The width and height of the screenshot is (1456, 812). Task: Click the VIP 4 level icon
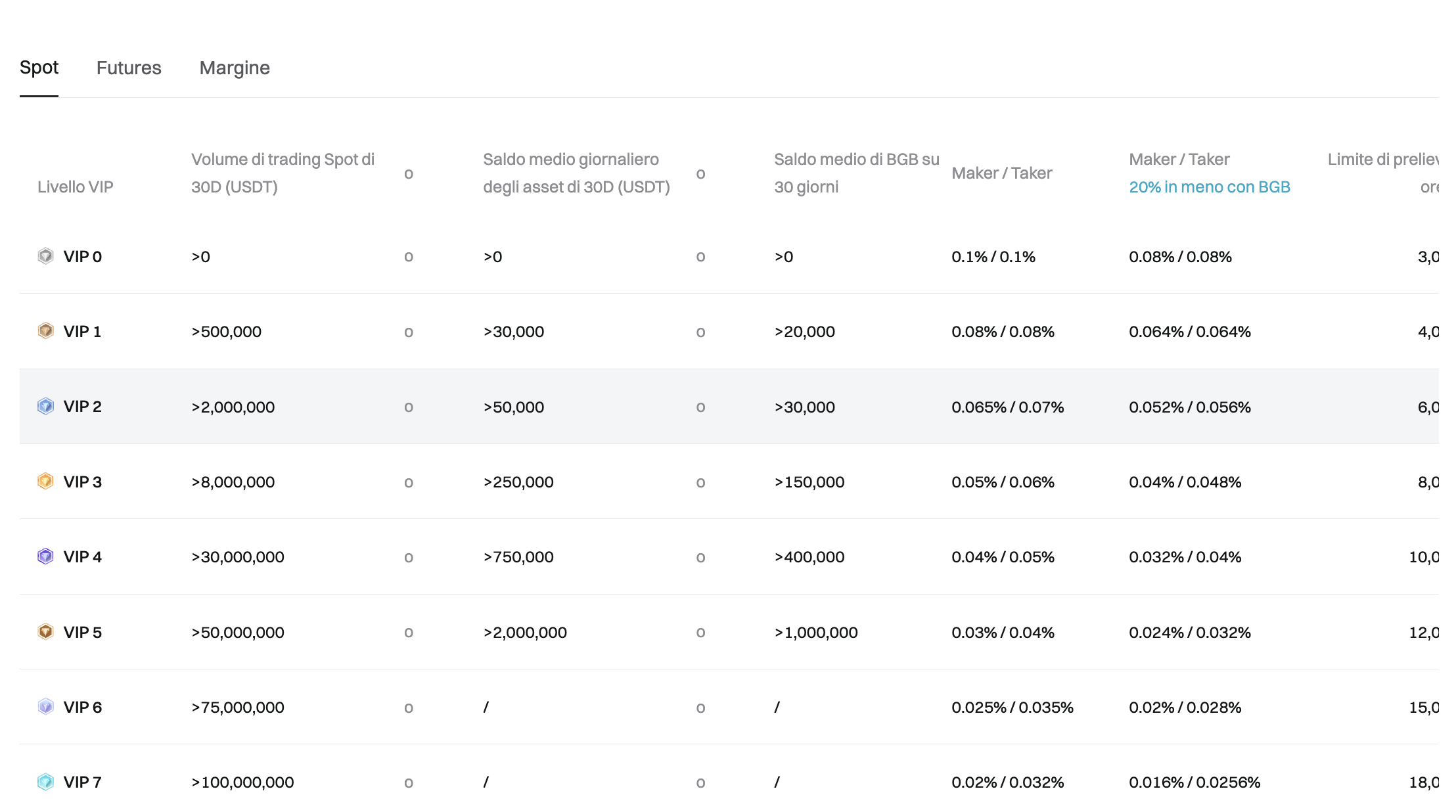tap(45, 555)
